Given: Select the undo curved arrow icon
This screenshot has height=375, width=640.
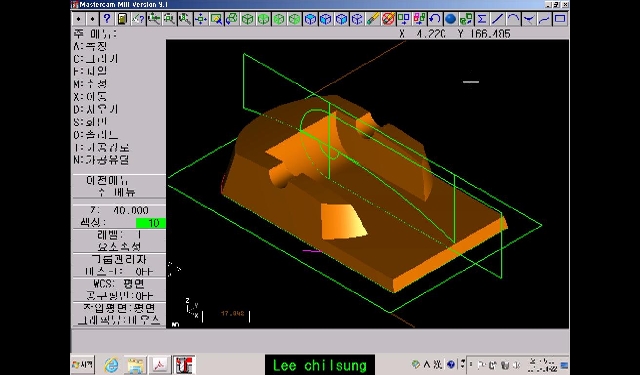Looking at the screenshot, I should 435,19.
